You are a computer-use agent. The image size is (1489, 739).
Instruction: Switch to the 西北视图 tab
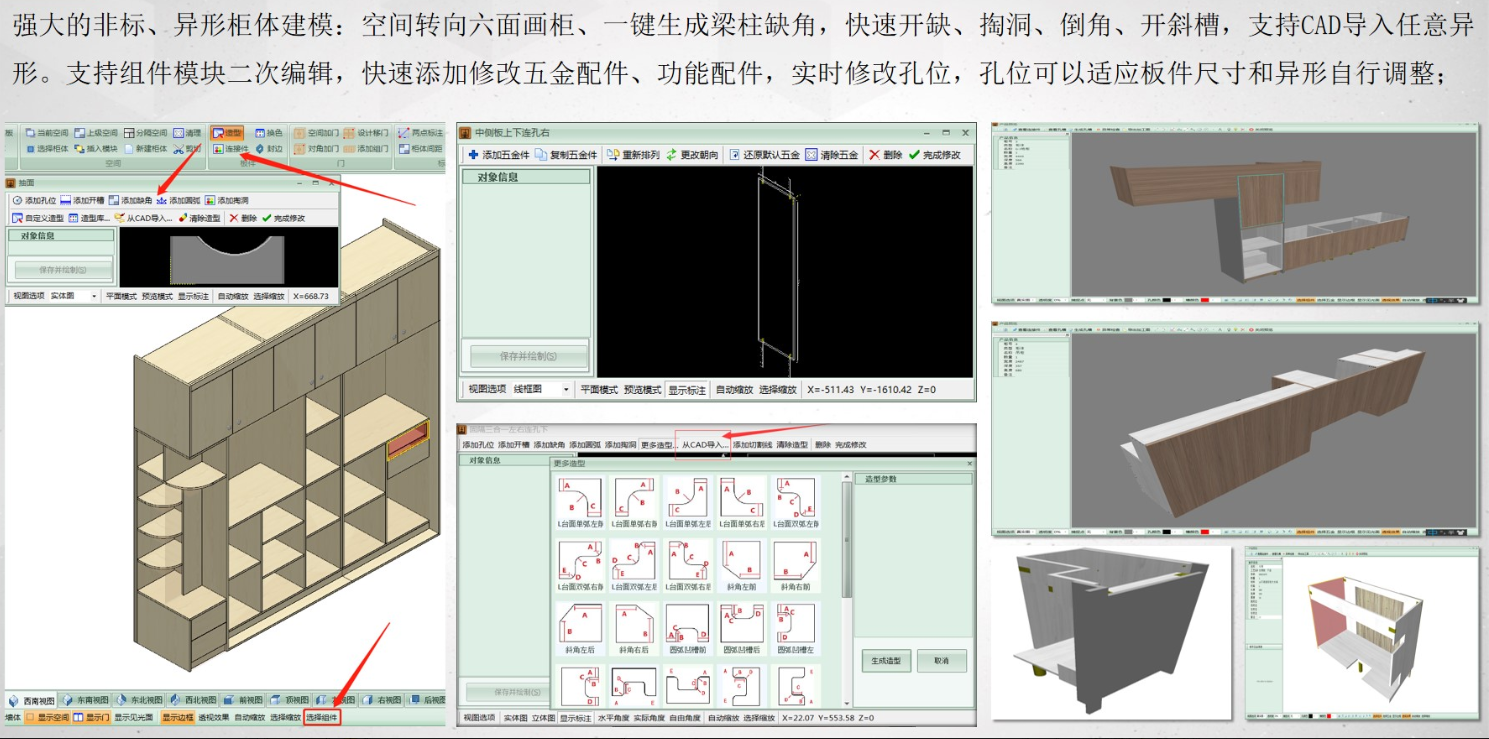(x=193, y=701)
